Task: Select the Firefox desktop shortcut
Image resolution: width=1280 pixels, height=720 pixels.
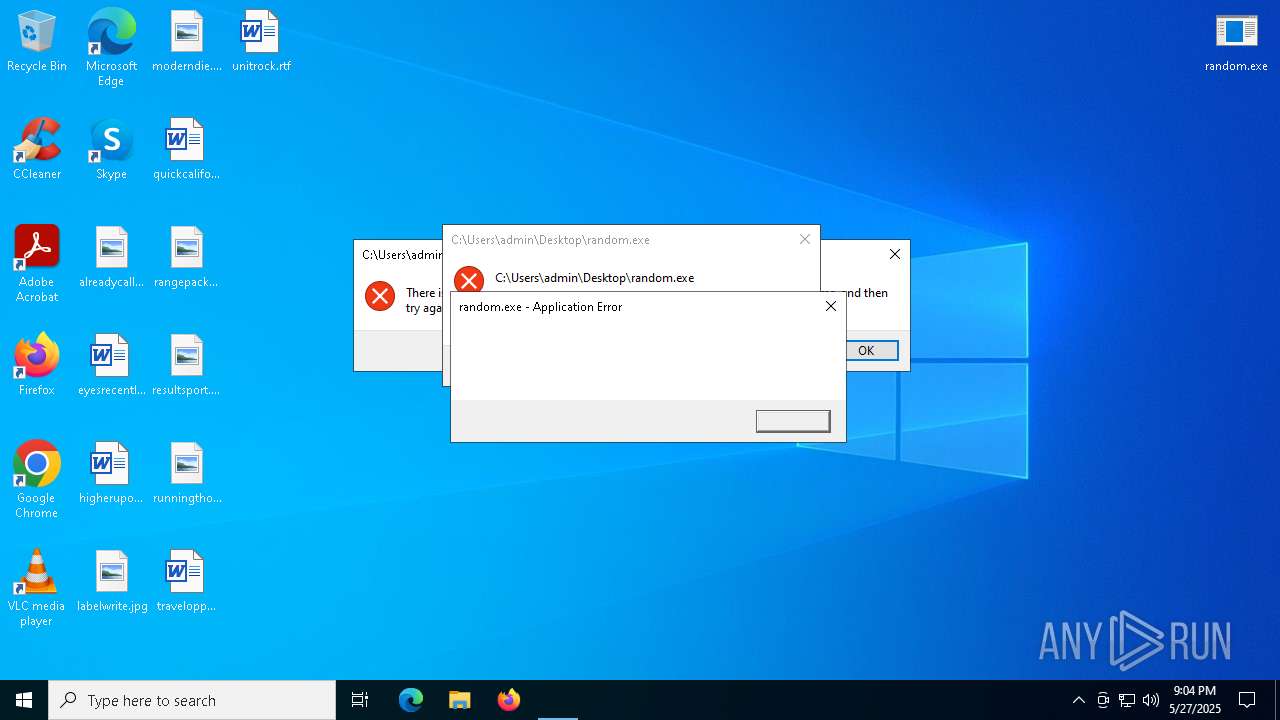Action: click(37, 366)
